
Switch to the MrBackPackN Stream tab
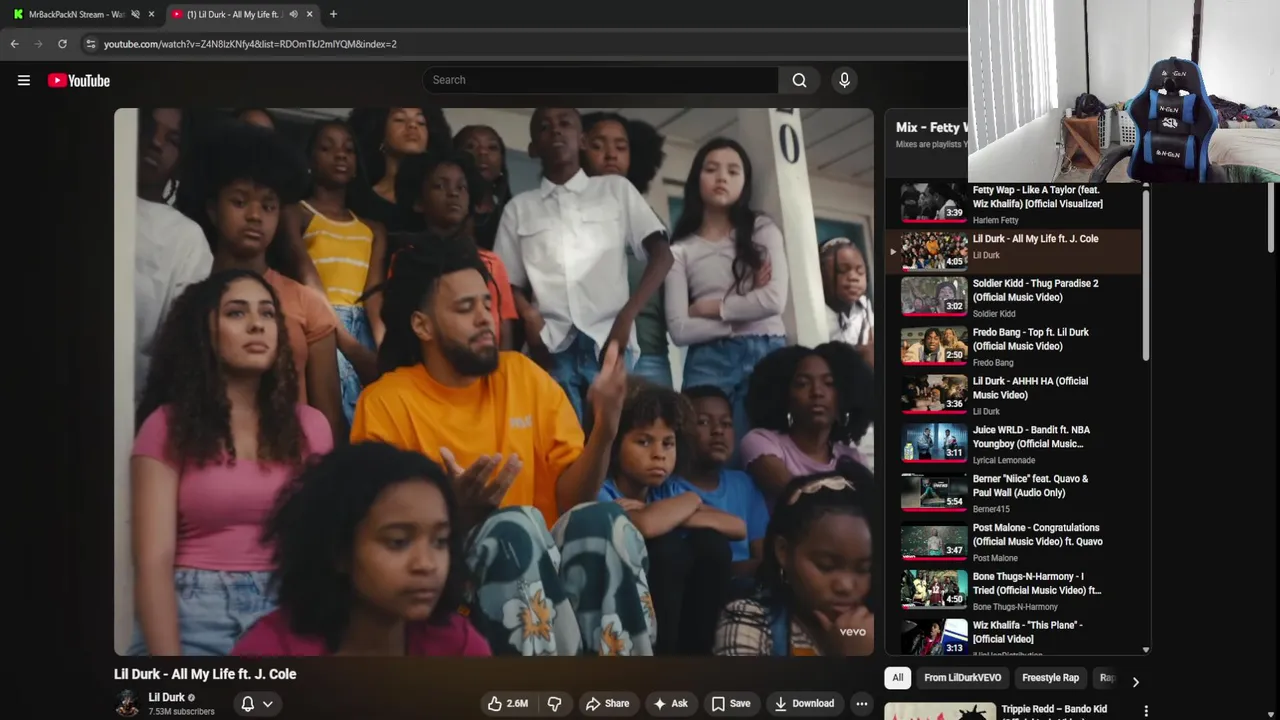coord(76,14)
